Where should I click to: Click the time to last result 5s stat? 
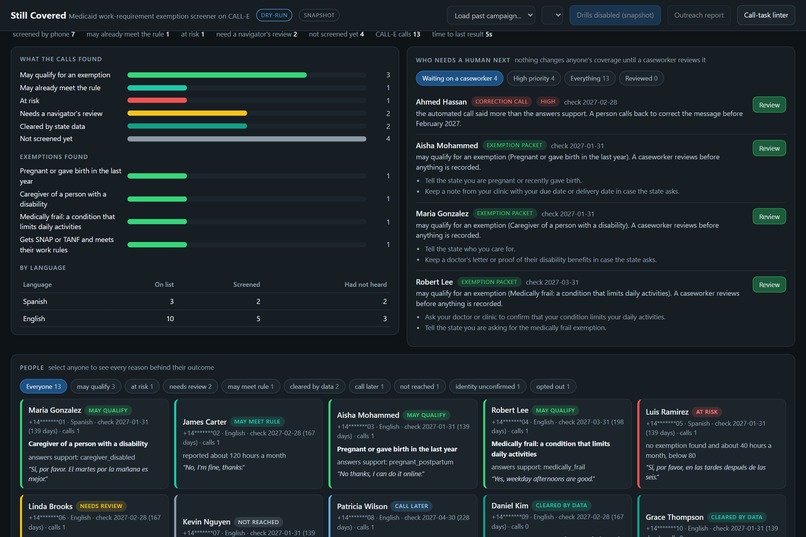click(x=462, y=34)
